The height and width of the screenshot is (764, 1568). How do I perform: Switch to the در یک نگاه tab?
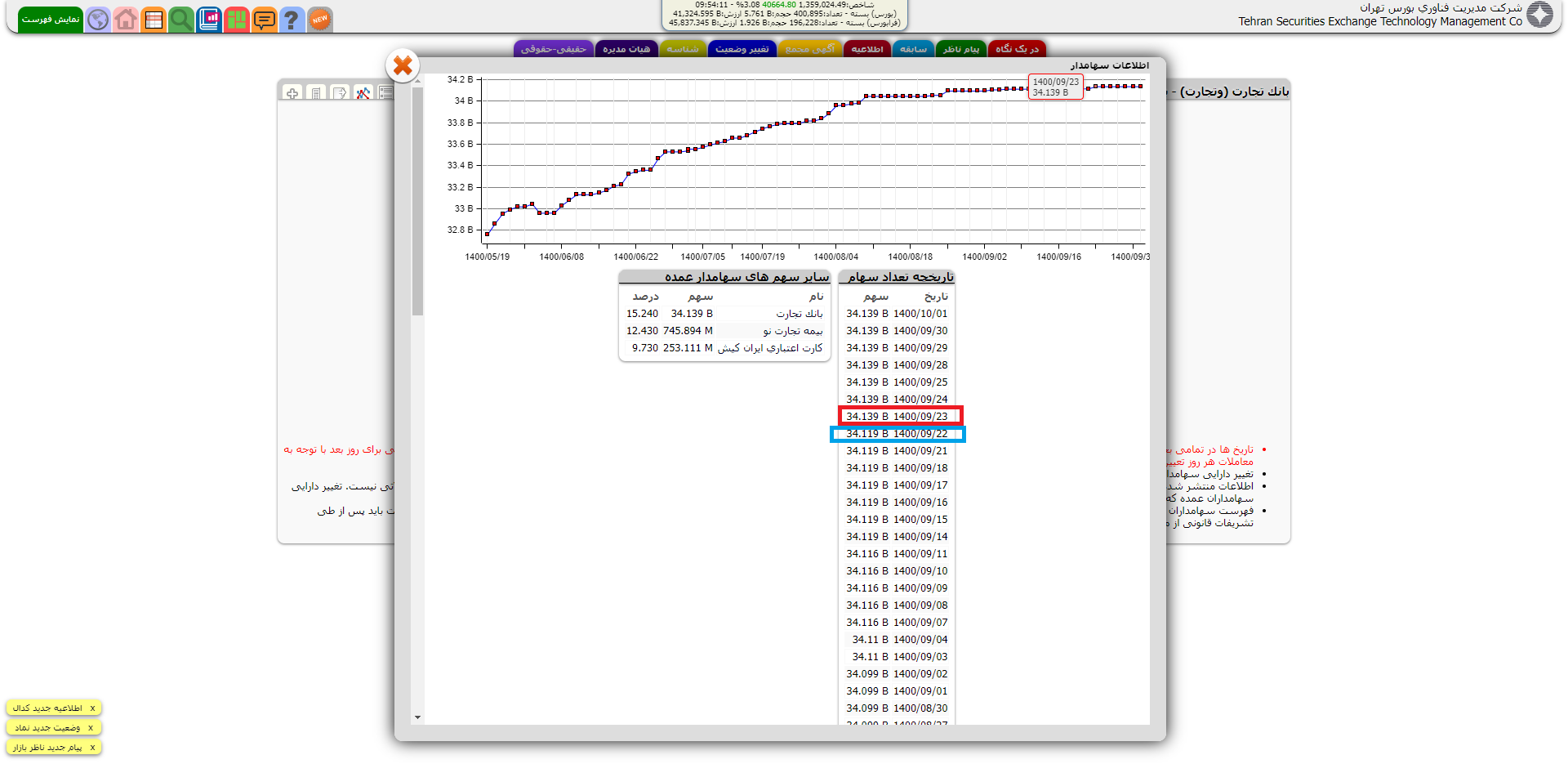point(1017,49)
